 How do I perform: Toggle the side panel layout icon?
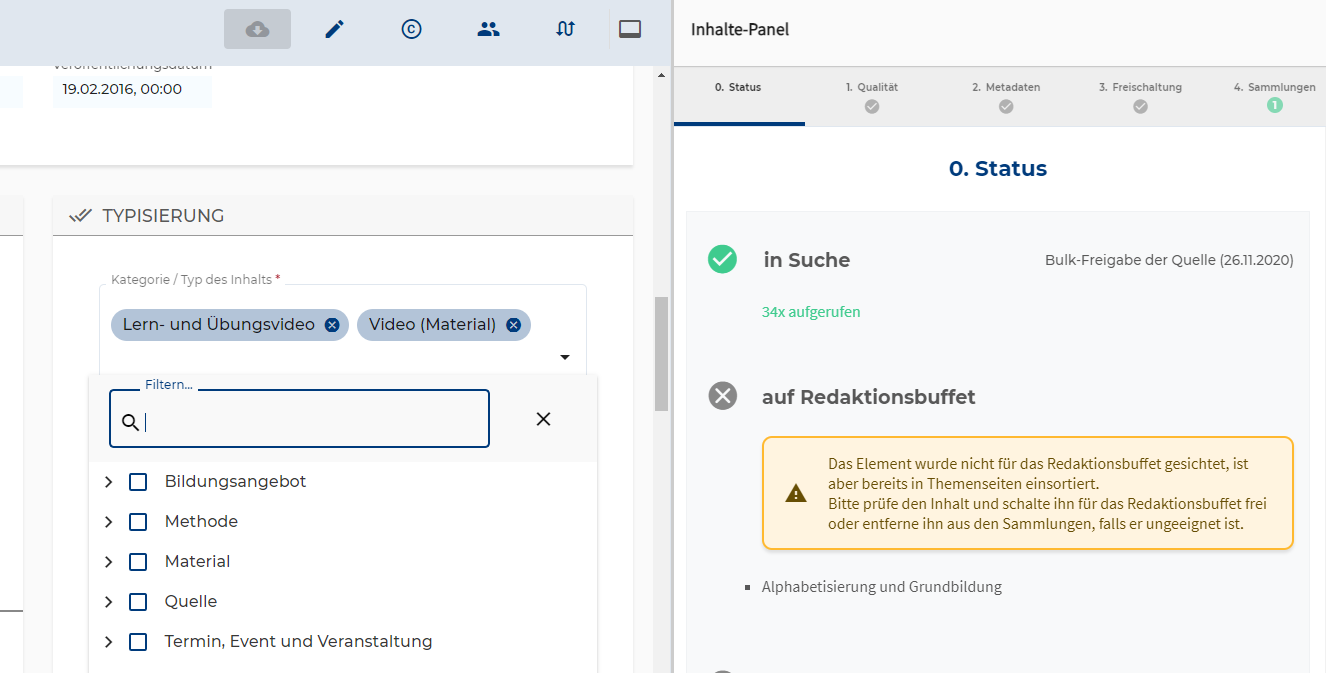click(x=630, y=29)
